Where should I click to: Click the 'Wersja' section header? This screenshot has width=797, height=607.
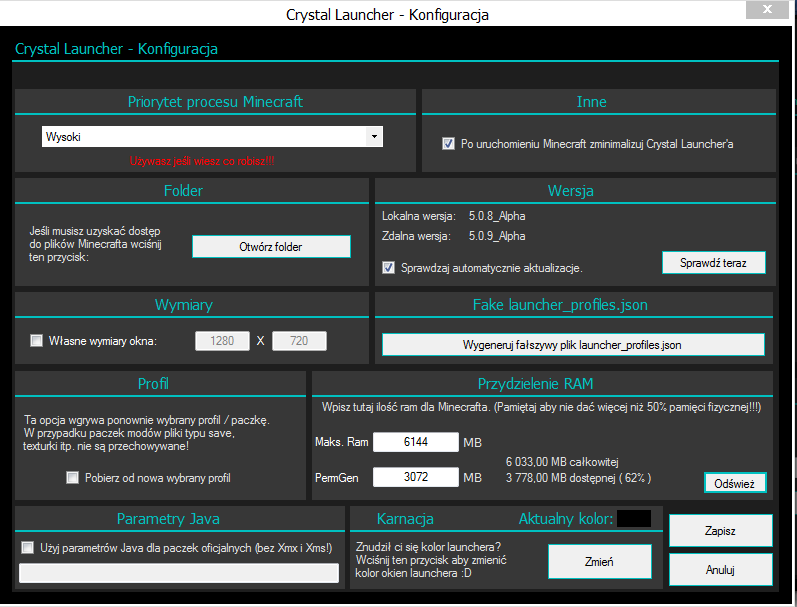(x=570, y=191)
